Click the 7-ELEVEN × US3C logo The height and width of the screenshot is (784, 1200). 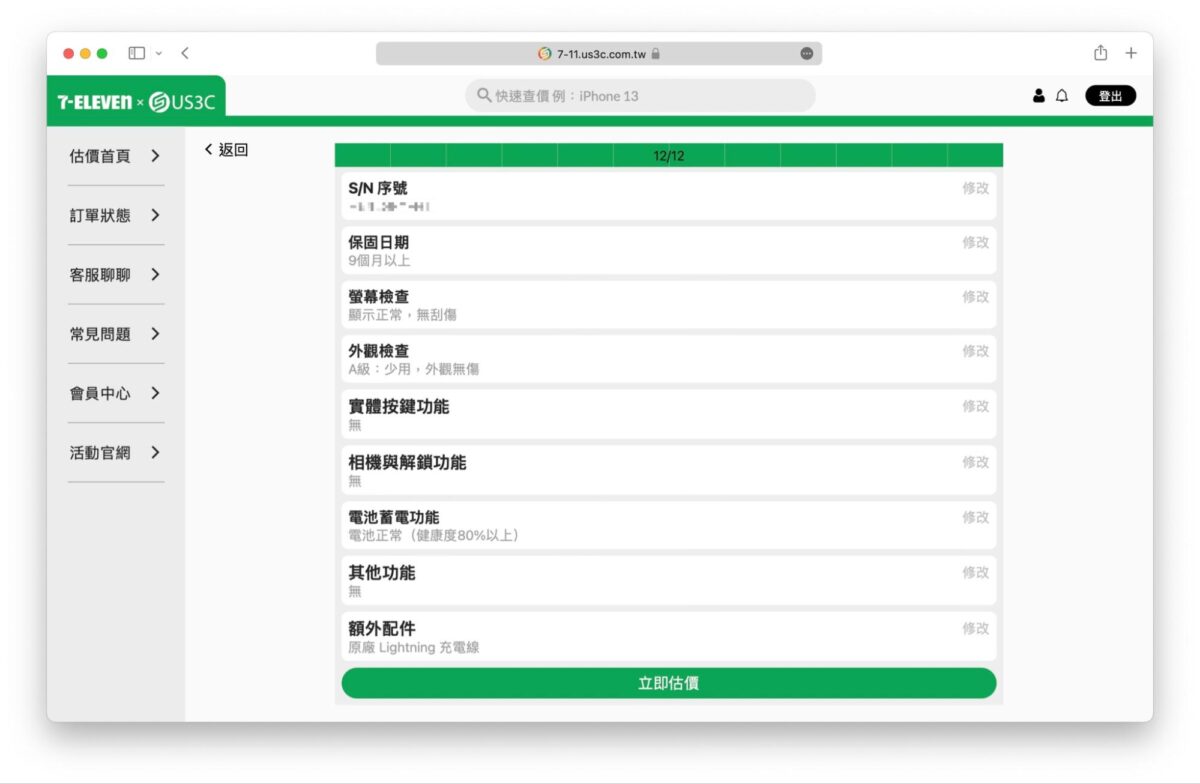135,101
